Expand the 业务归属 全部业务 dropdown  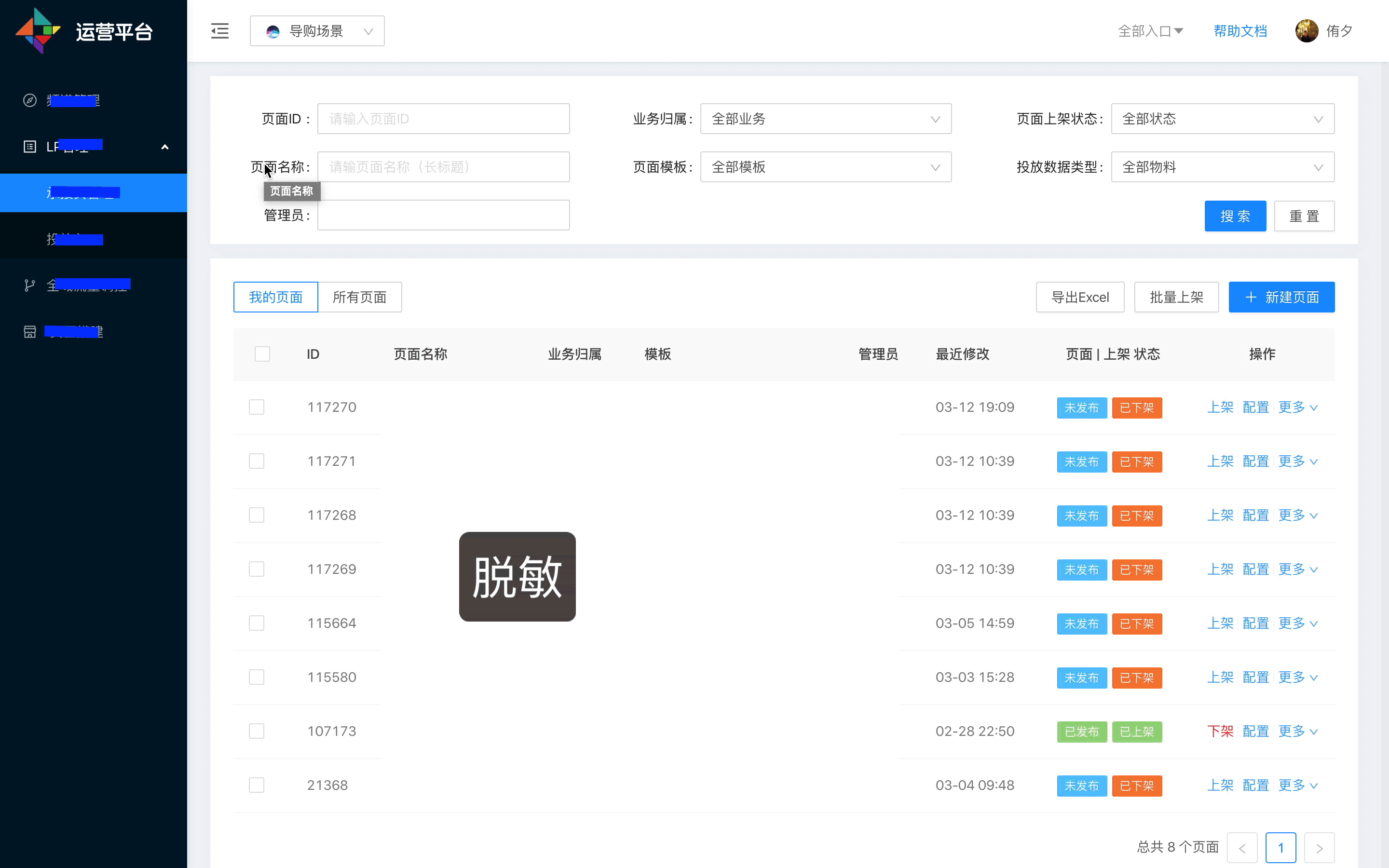coord(825,119)
